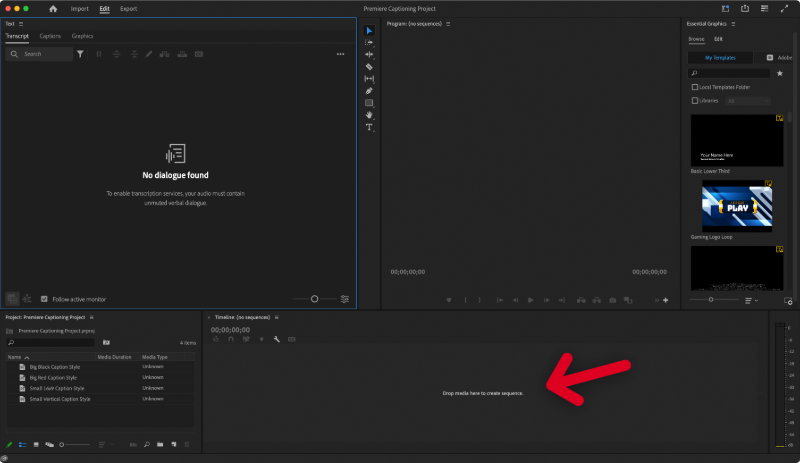Click the Name column sort arrow
Image resolution: width=800 pixels, height=463 pixels.
click(27, 357)
